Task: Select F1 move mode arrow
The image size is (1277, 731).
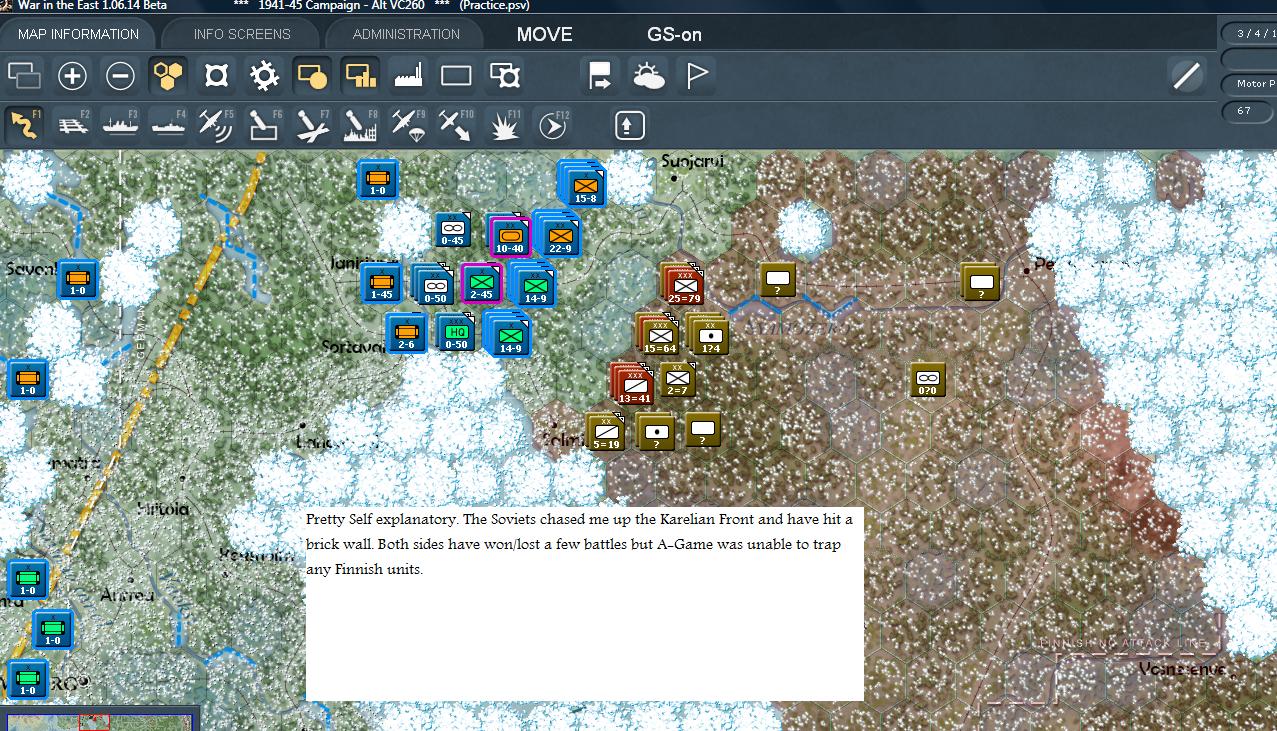Action: 24,125
